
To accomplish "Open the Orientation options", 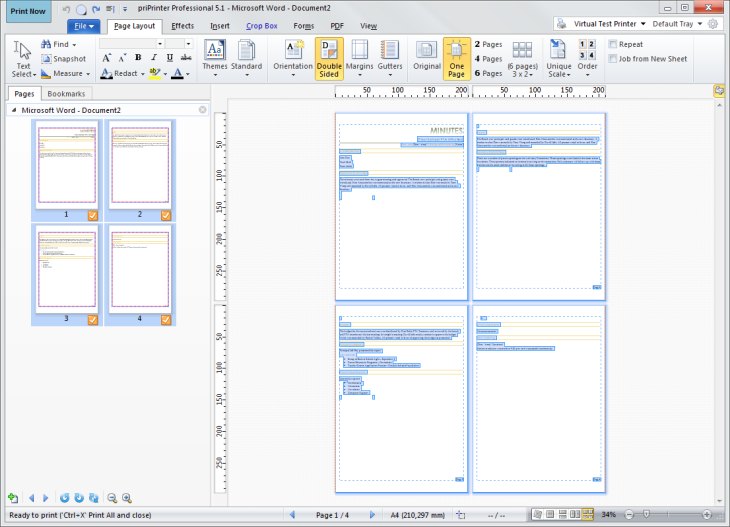I will pos(293,58).
